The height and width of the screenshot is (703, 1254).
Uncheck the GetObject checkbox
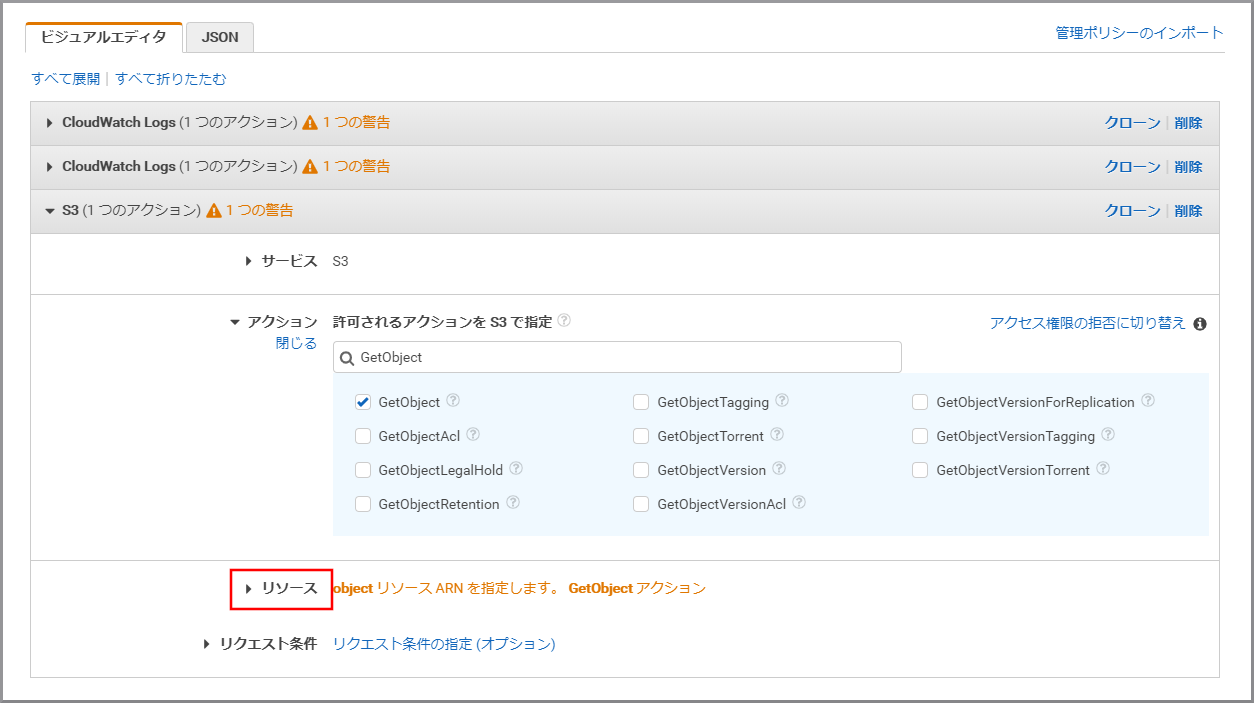click(x=363, y=402)
